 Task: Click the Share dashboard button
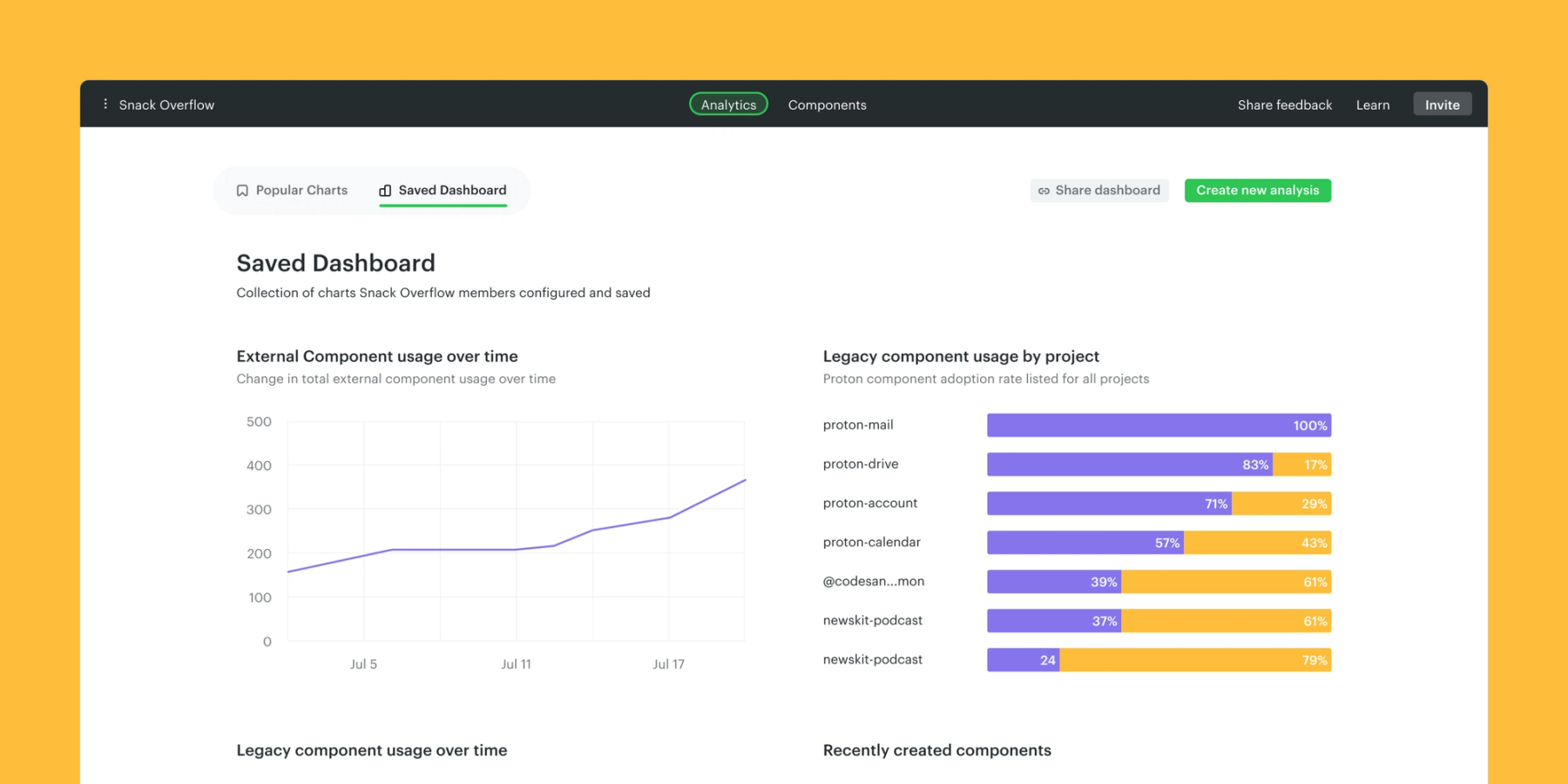[1099, 191]
